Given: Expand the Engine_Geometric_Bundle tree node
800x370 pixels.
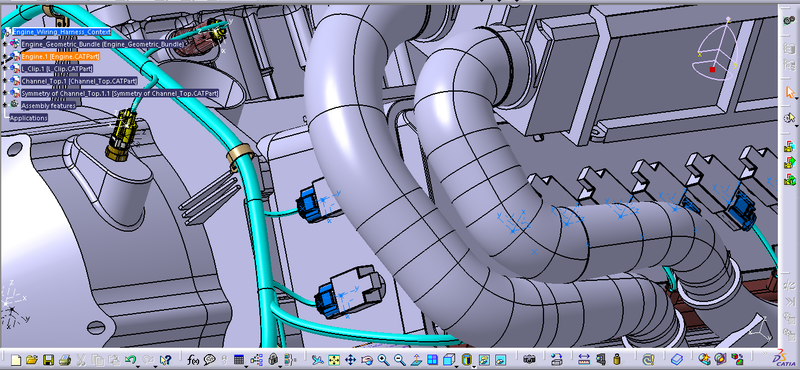Looking at the screenshot, I should [5, 44].
